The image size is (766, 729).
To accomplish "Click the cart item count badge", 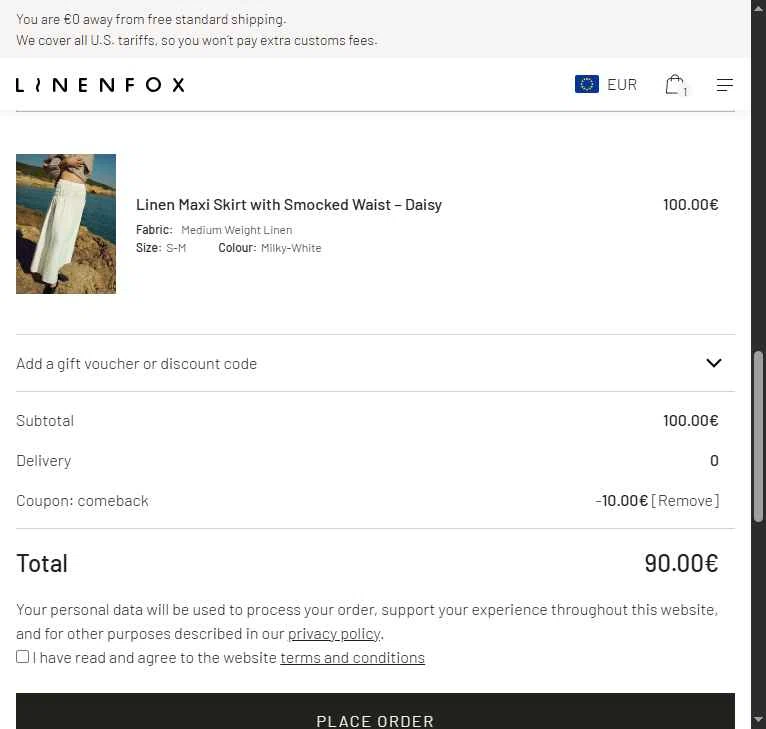I will click(x=685, y=91).
